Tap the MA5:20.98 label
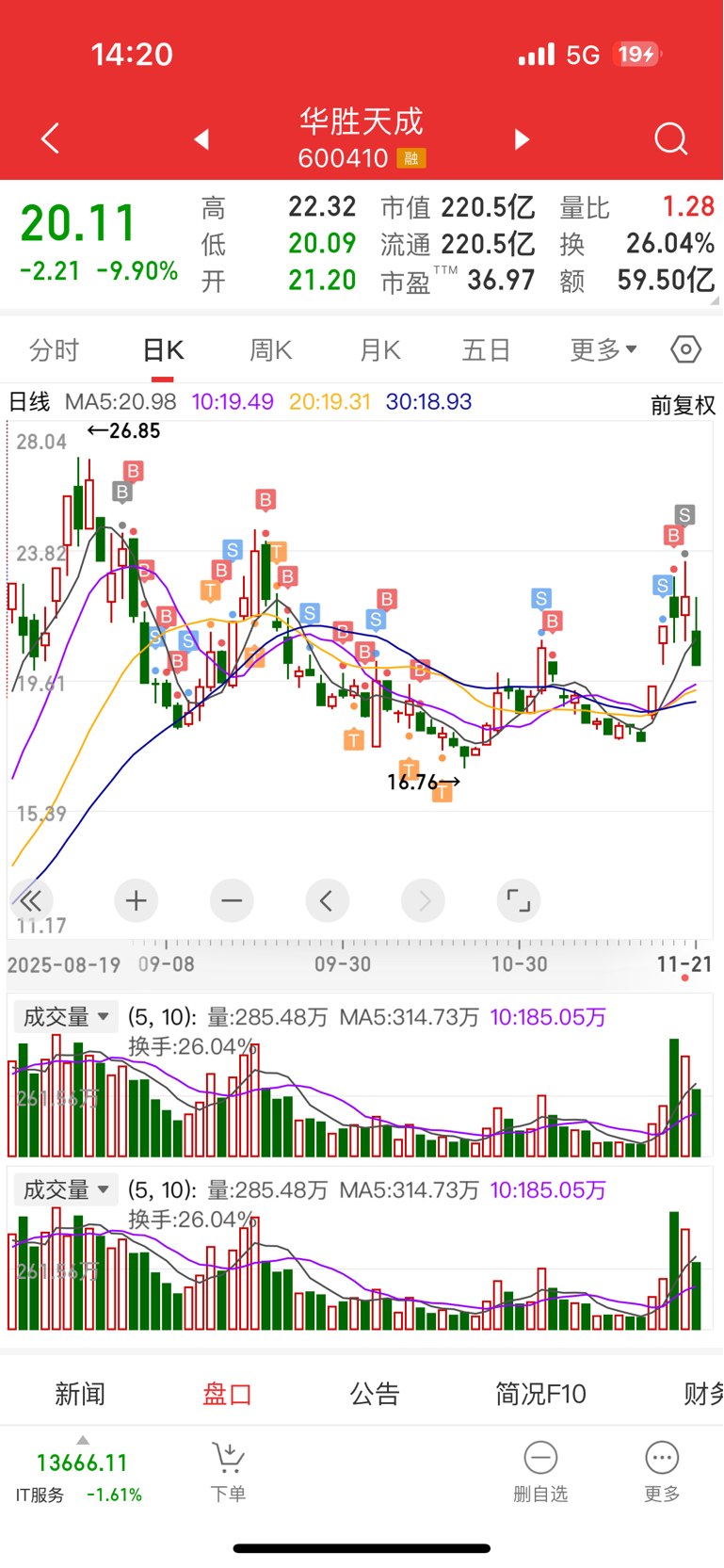Image resolution: width=724 pixels, height=1568 pixels. 121,402
